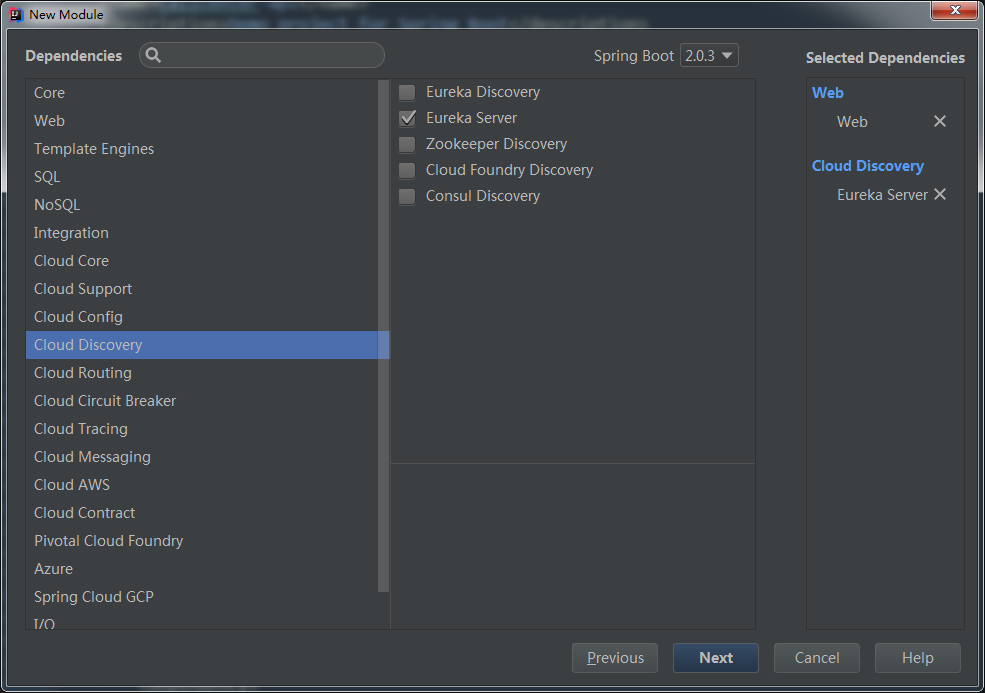Close the New Module dialog window

[x=954, y=10]
